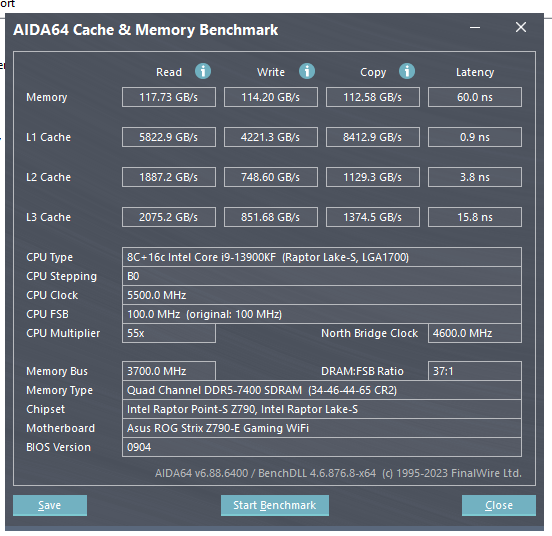Start the benchmark run
Image resolution: width=552 pixels, height=536 pixels.
tap(275, 505)
